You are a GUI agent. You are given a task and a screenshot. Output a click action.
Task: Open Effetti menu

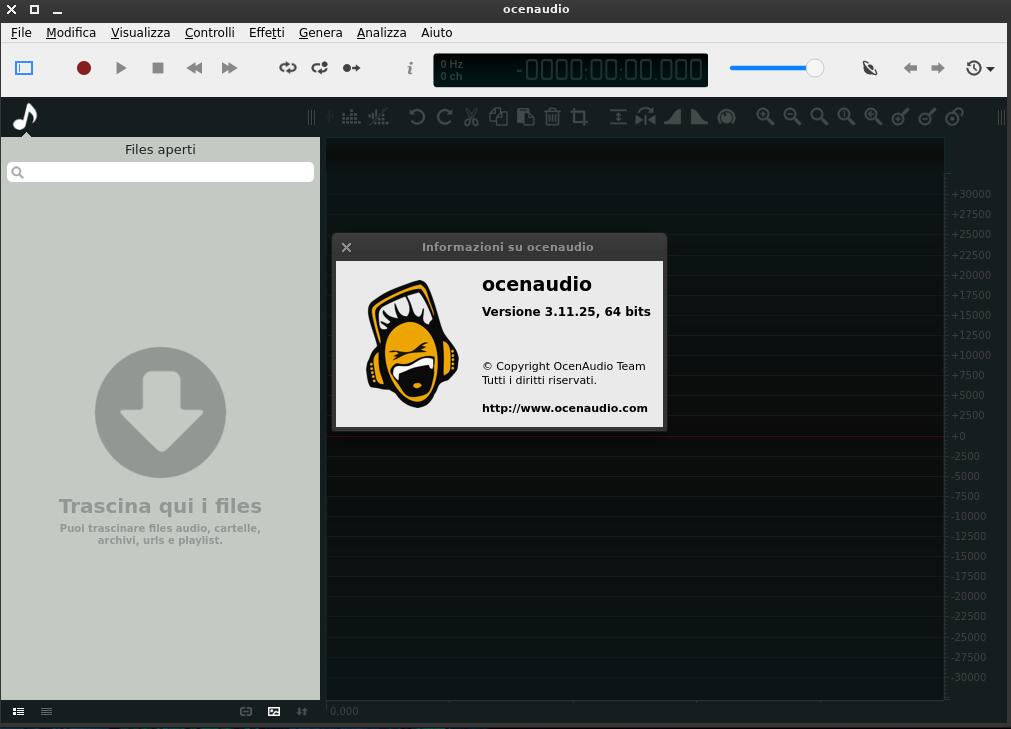[x=267, y=32]
